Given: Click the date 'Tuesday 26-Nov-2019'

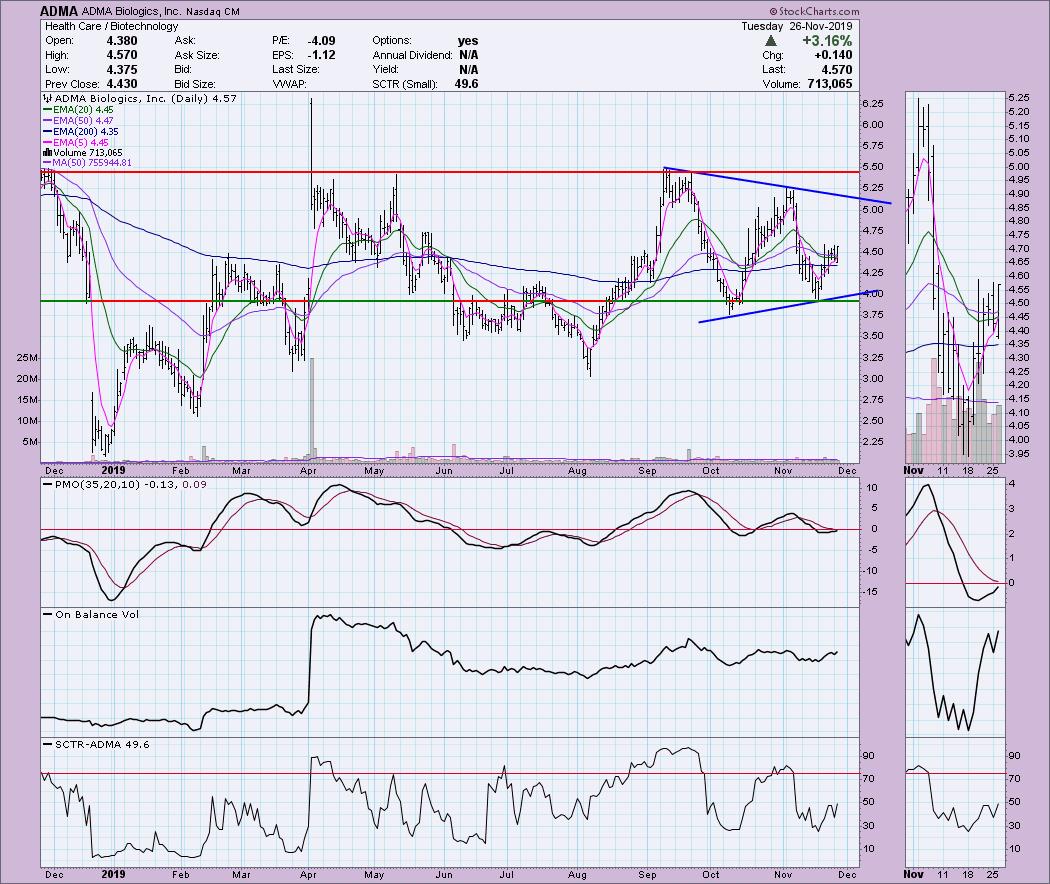Looking at the screenshot, I should pyautogui.click(x=796, y=26).
